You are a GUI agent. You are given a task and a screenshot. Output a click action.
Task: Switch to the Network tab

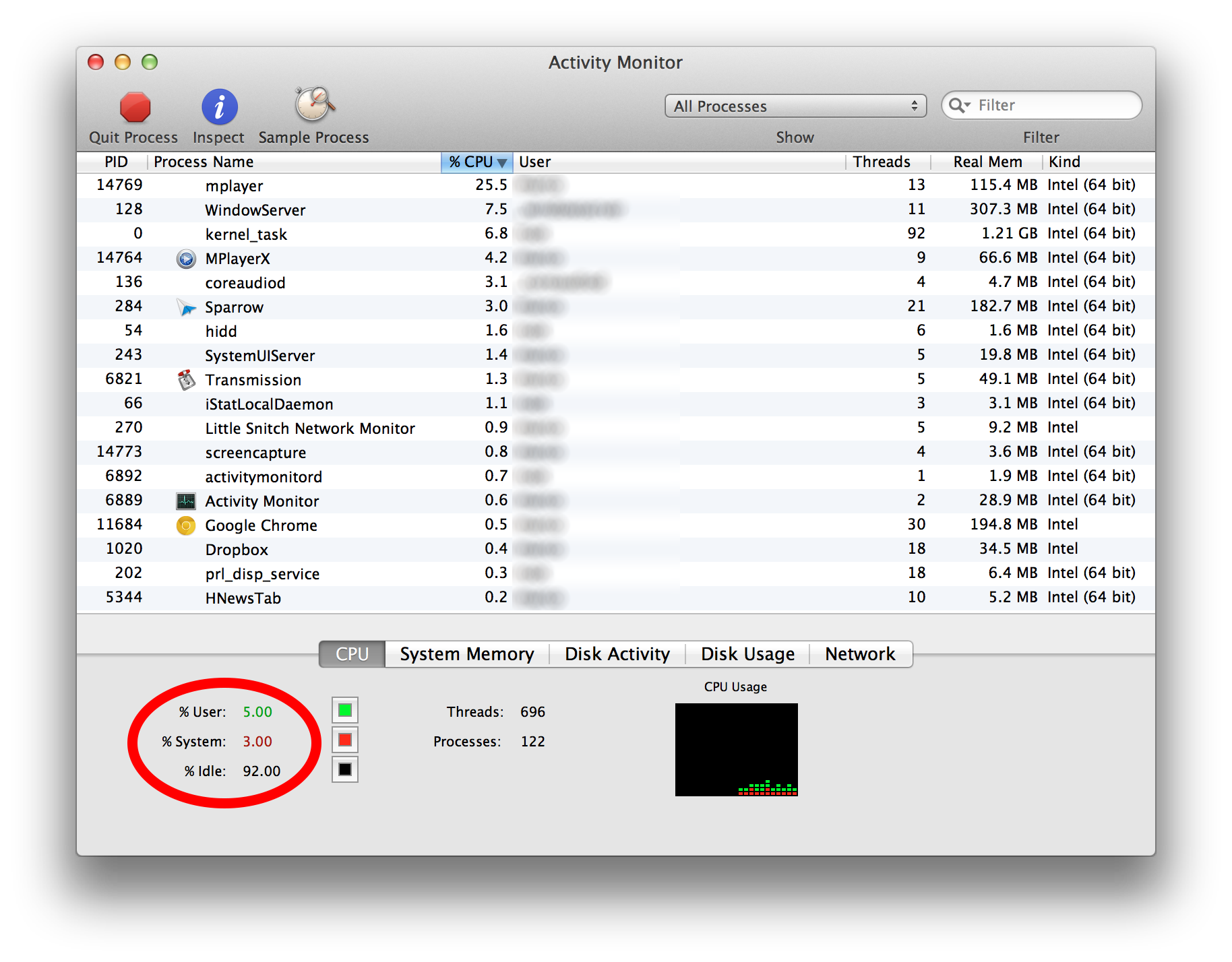[x=861, y=654]
